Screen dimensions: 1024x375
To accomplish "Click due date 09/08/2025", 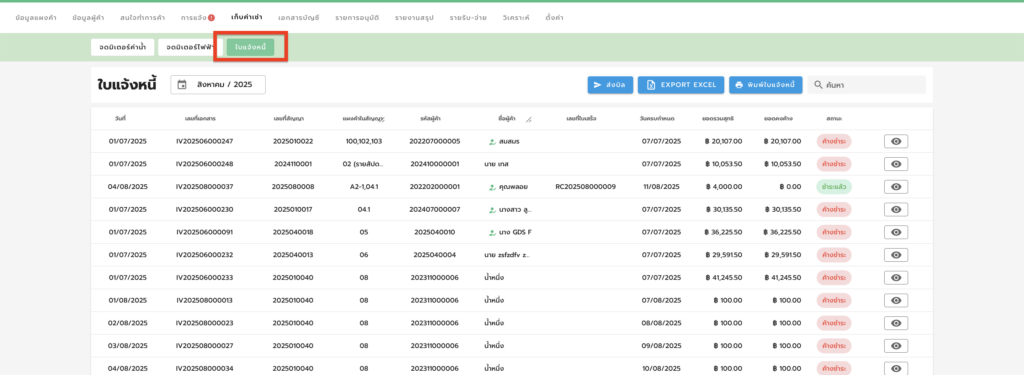I will 661,346.
